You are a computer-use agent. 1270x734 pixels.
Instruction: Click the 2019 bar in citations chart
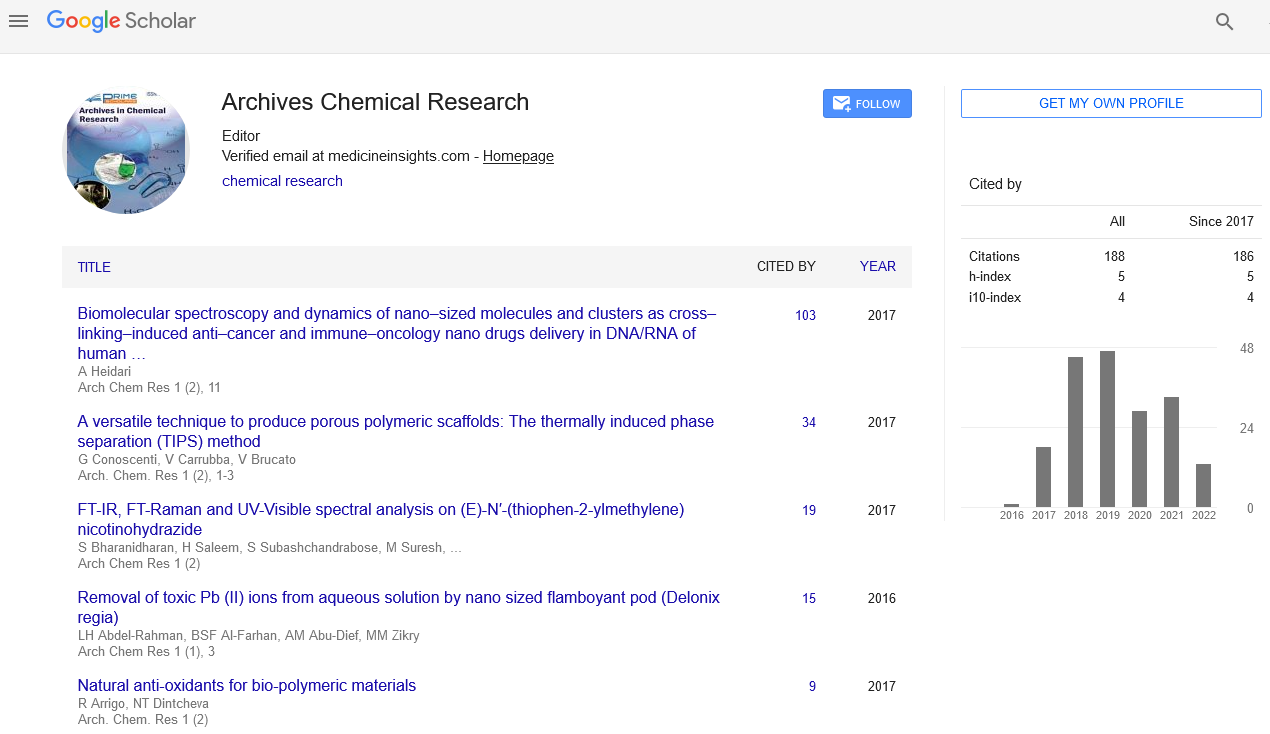coord(1107,429)
